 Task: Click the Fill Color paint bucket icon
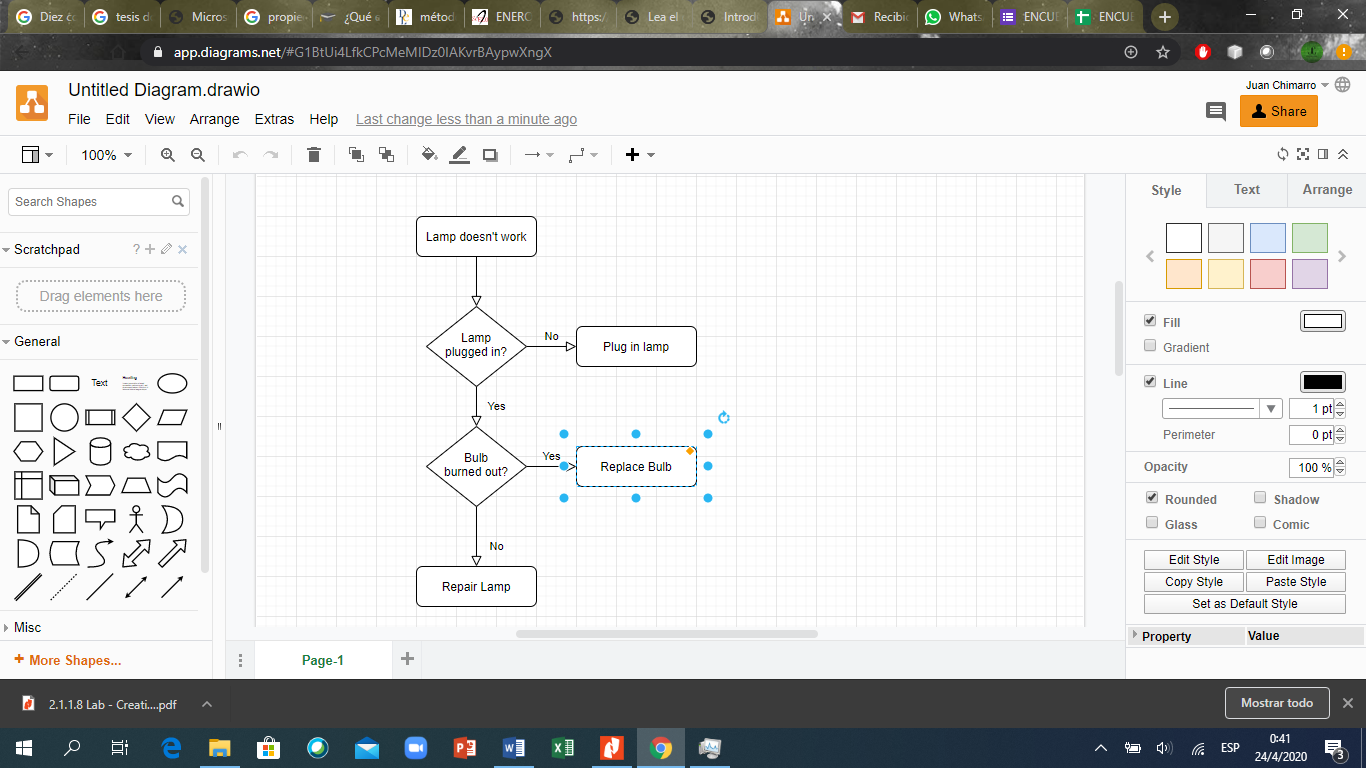pyautogui.click(x=429, y=155)
